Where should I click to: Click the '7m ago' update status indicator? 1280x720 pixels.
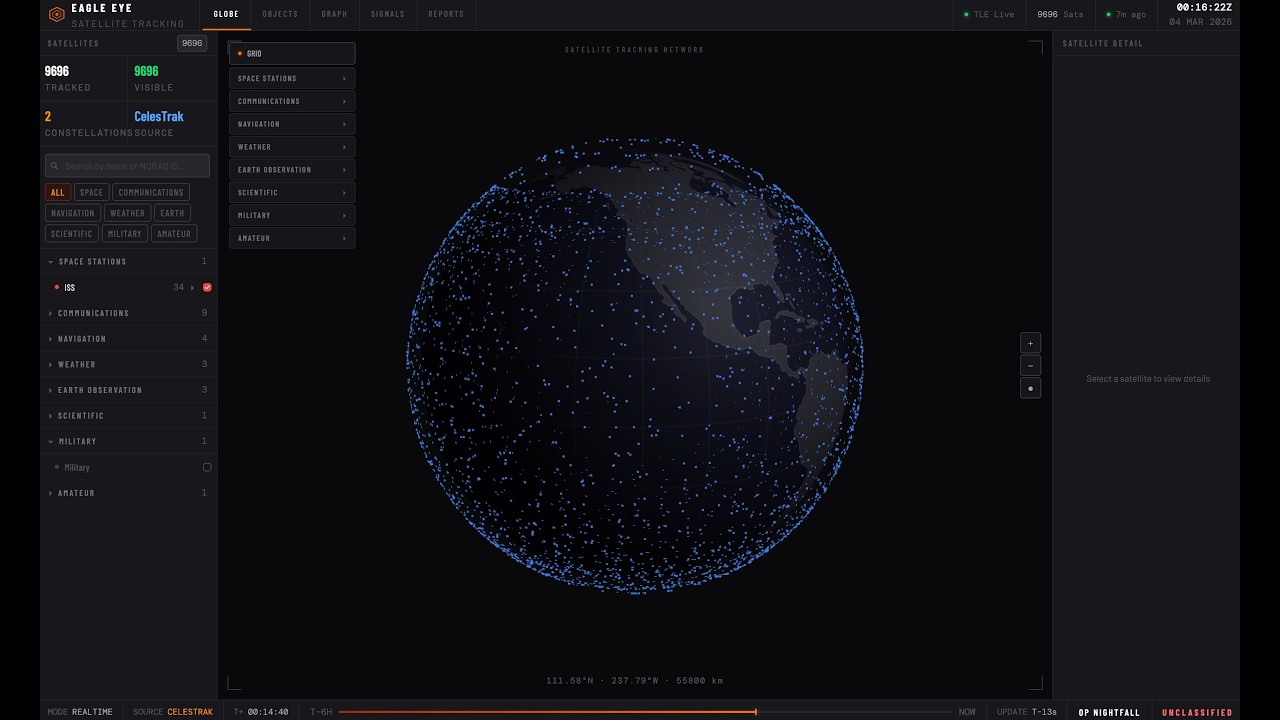1127,14
